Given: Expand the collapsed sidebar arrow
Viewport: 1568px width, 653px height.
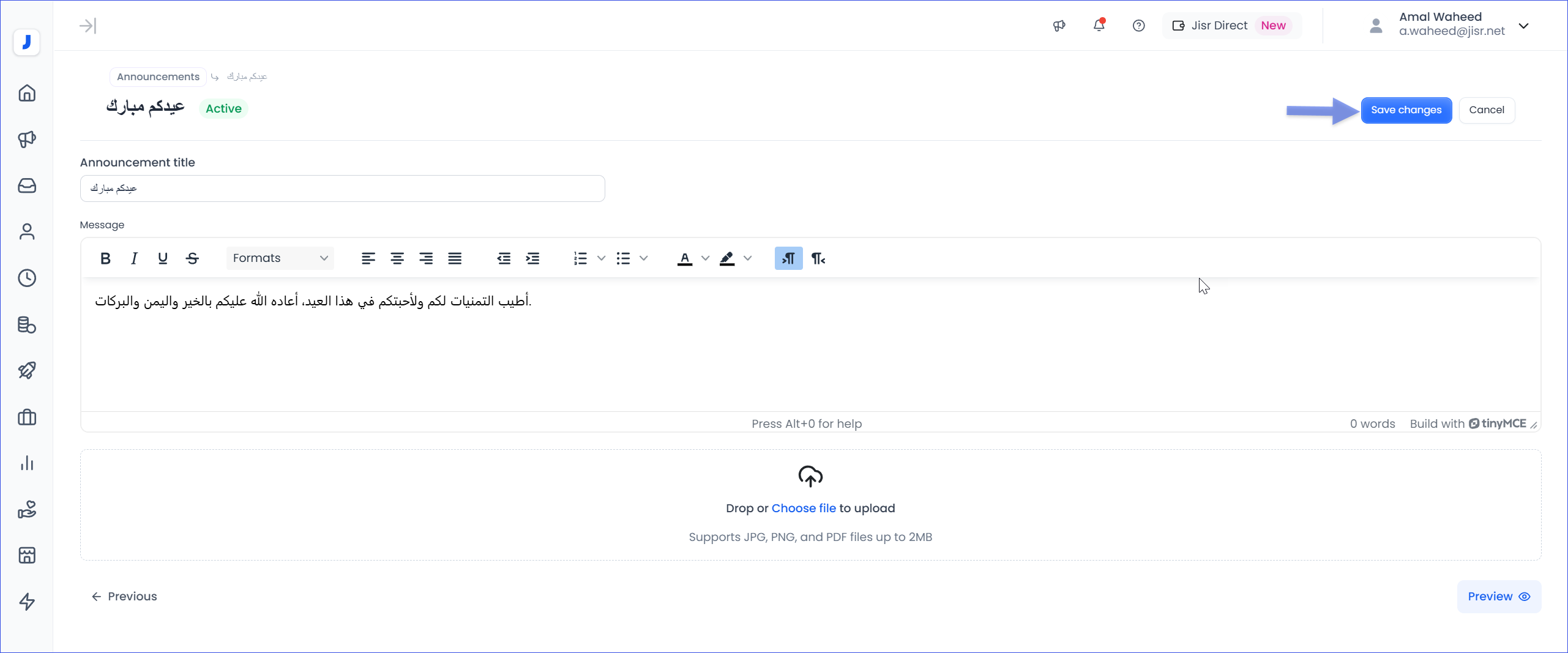Looking at the screenshot, I should tap(88, 26).
